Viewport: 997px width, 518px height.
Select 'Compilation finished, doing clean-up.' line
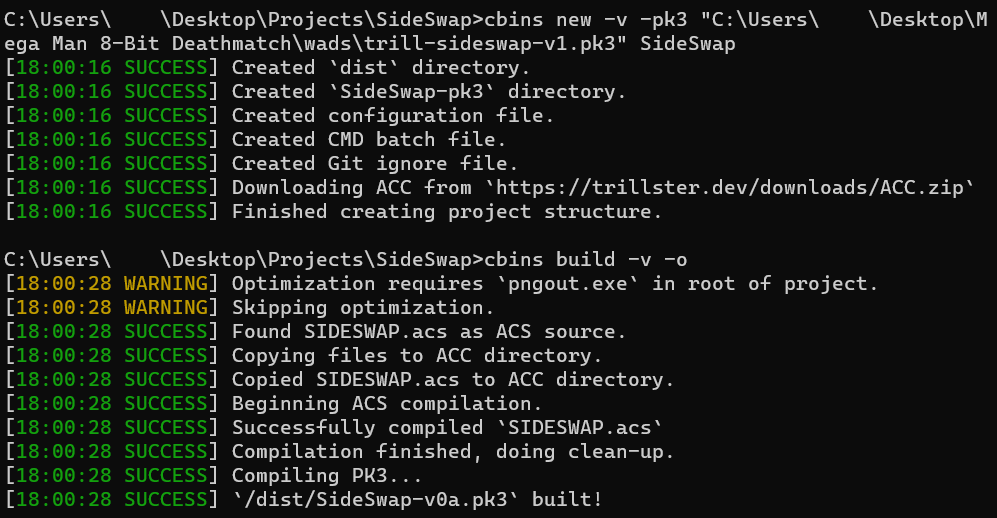pos(453,452)
